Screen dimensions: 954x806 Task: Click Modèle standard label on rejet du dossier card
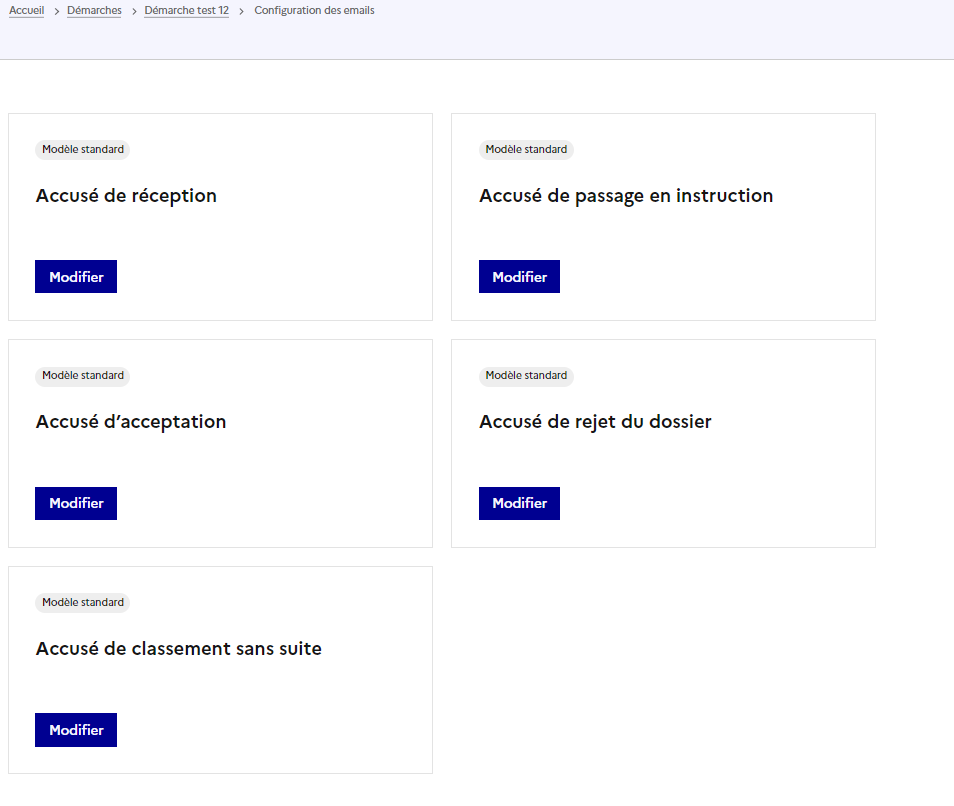coord(526,376)
